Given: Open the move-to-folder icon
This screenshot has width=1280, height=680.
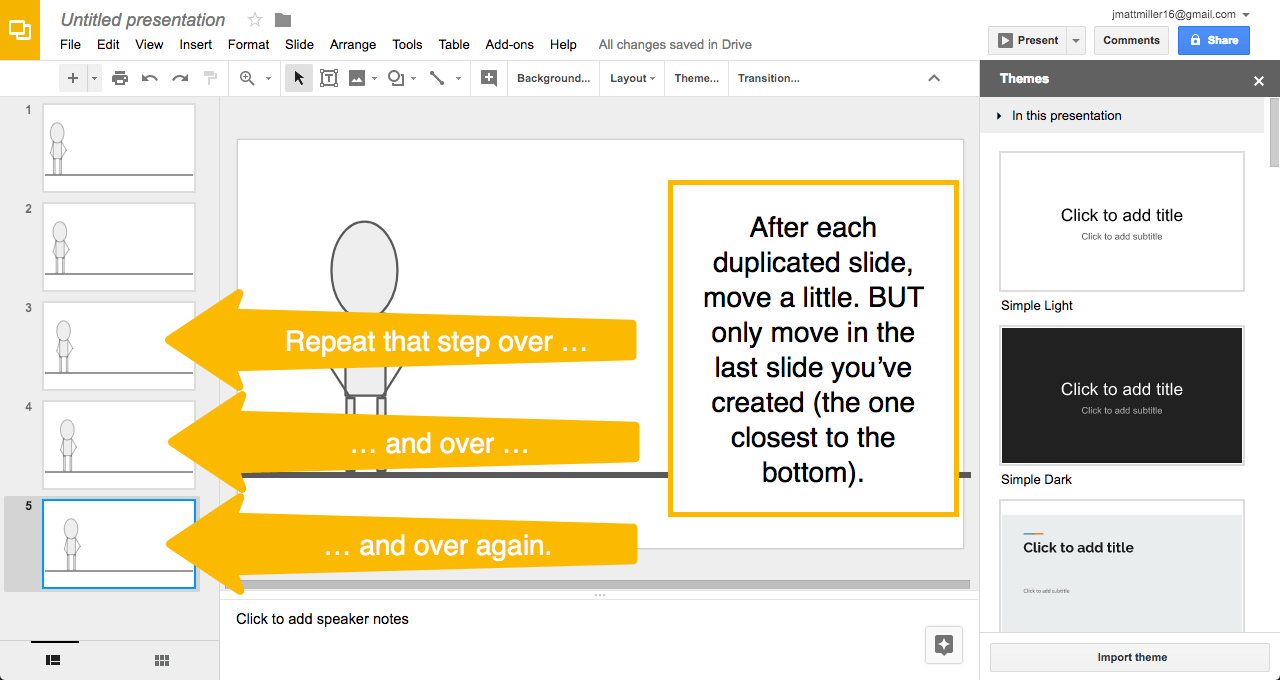Looking at the screenshot, I should point(283,20).
